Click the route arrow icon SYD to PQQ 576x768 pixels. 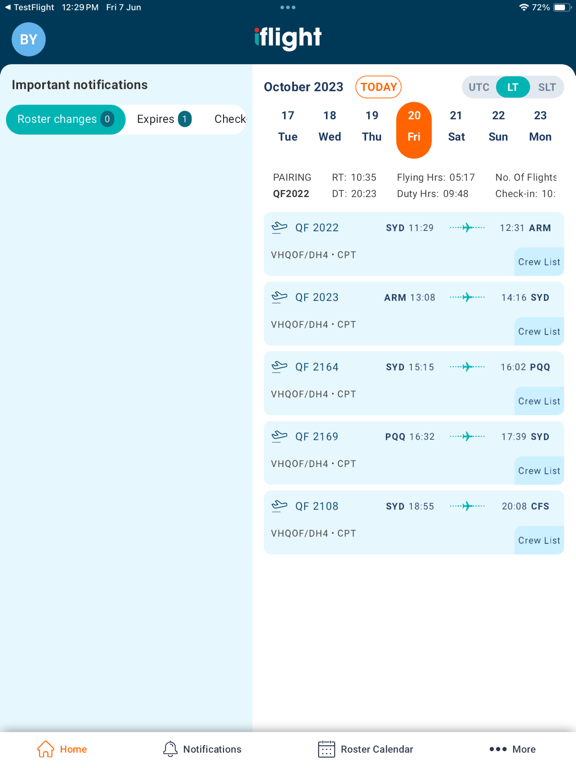(x=467, y=366)
